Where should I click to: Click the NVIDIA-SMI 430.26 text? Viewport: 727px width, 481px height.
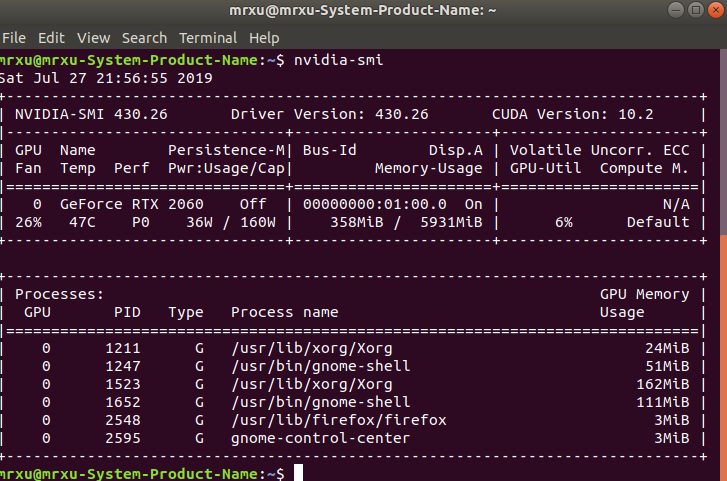[x=91, y=114]
